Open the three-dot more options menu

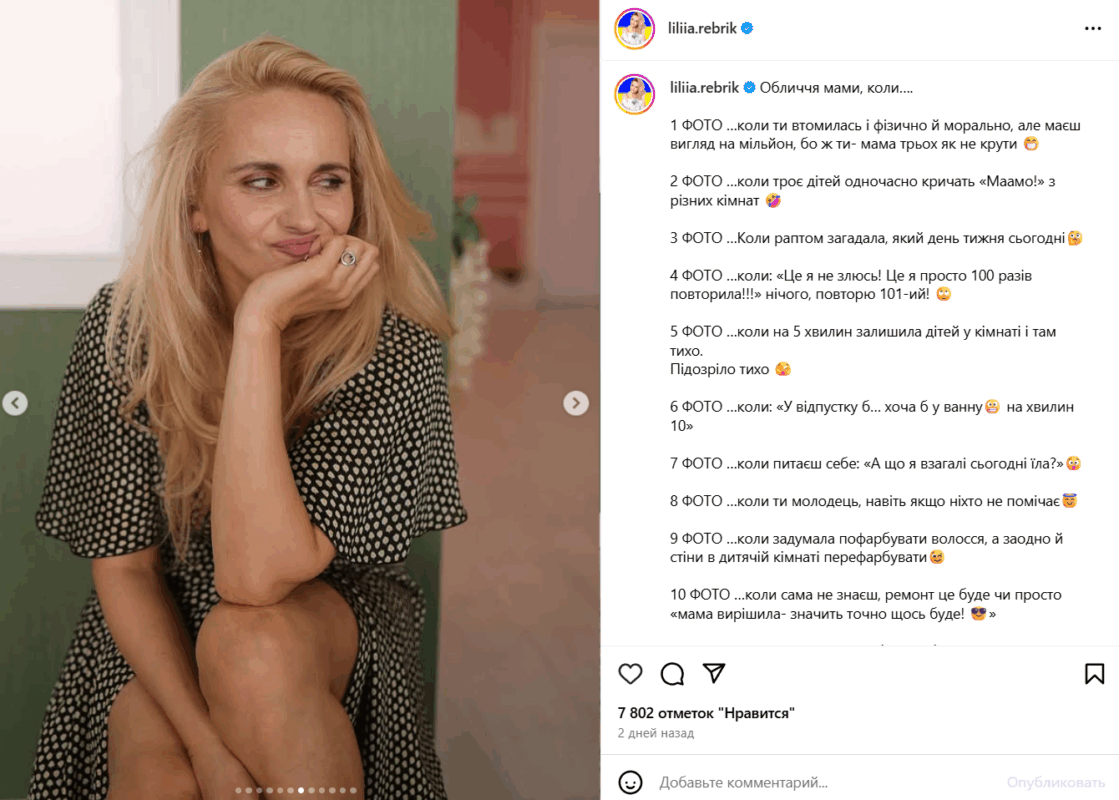1093,29
